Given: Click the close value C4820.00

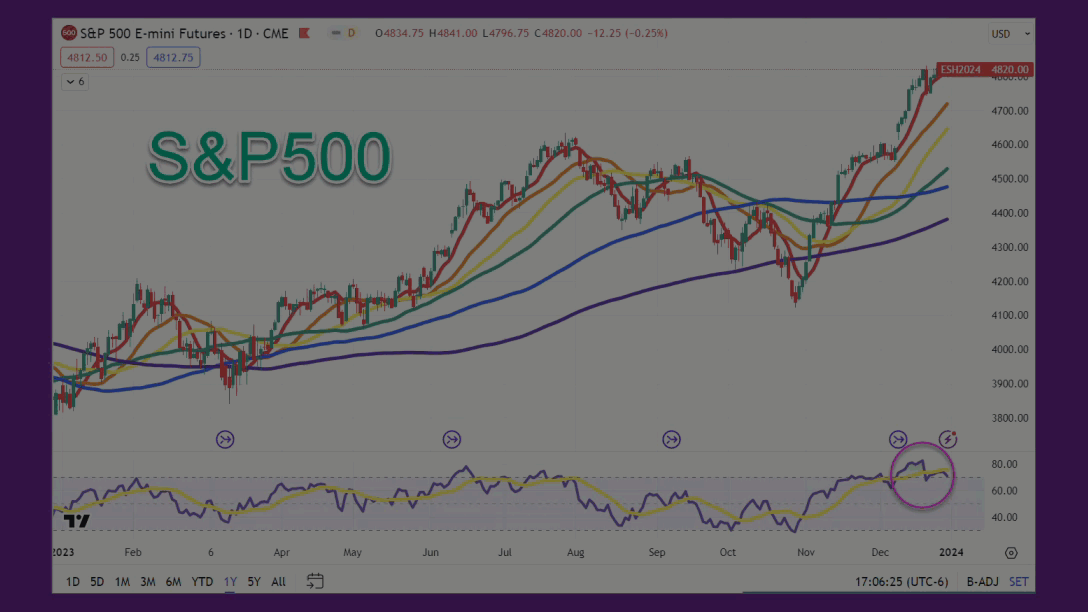Looking at the screenshot, I should pos(558,33).
